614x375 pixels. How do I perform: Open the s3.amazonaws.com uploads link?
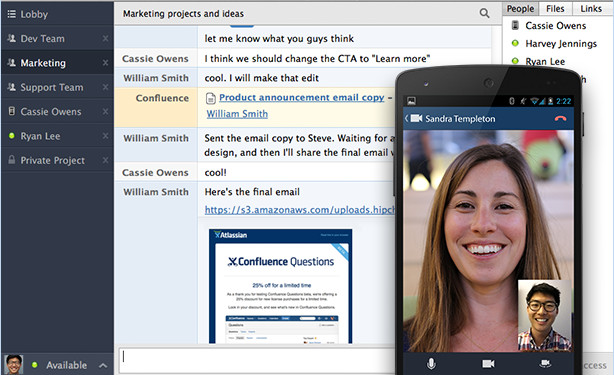point(300,210)
